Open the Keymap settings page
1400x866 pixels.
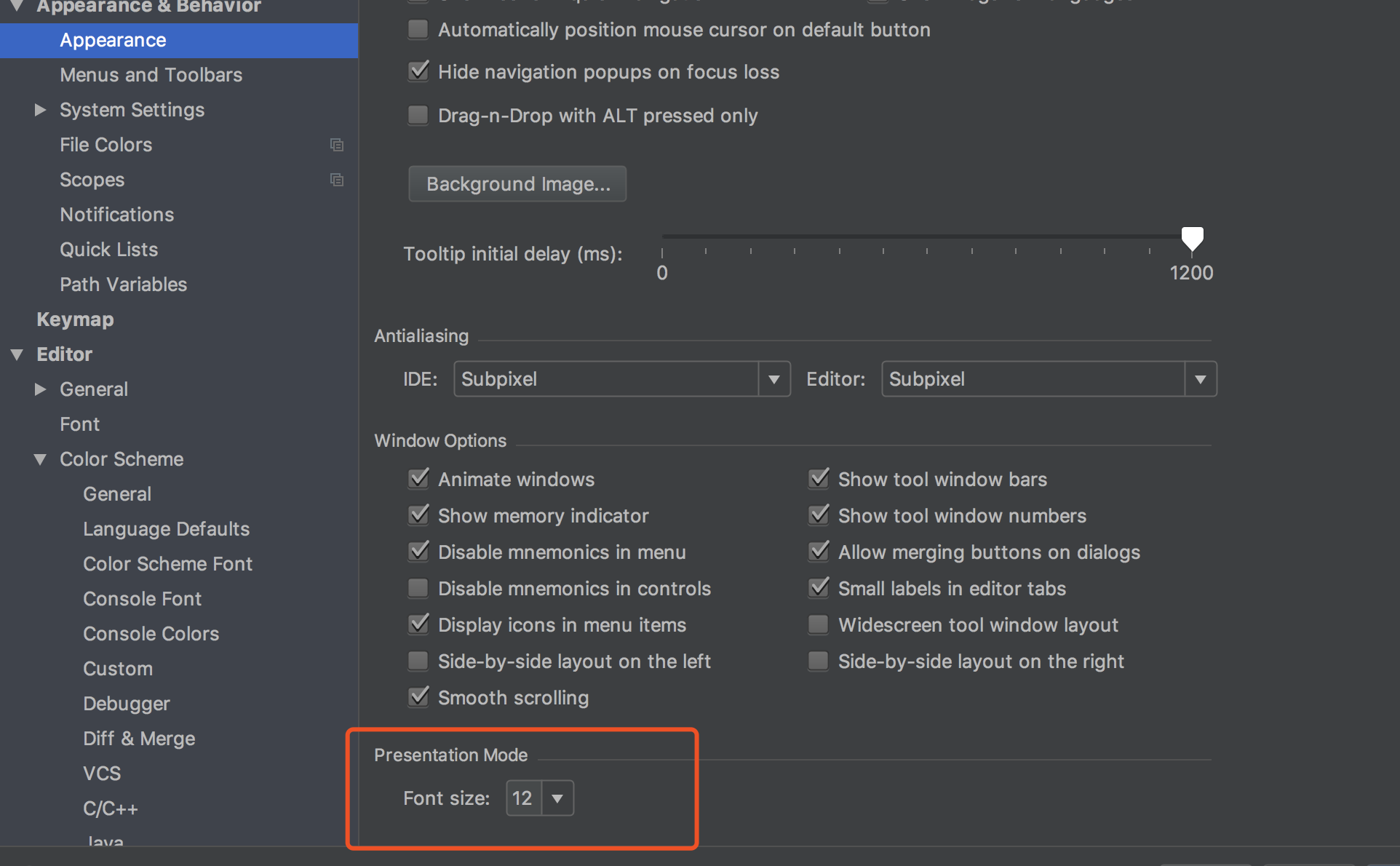(75, 319)
